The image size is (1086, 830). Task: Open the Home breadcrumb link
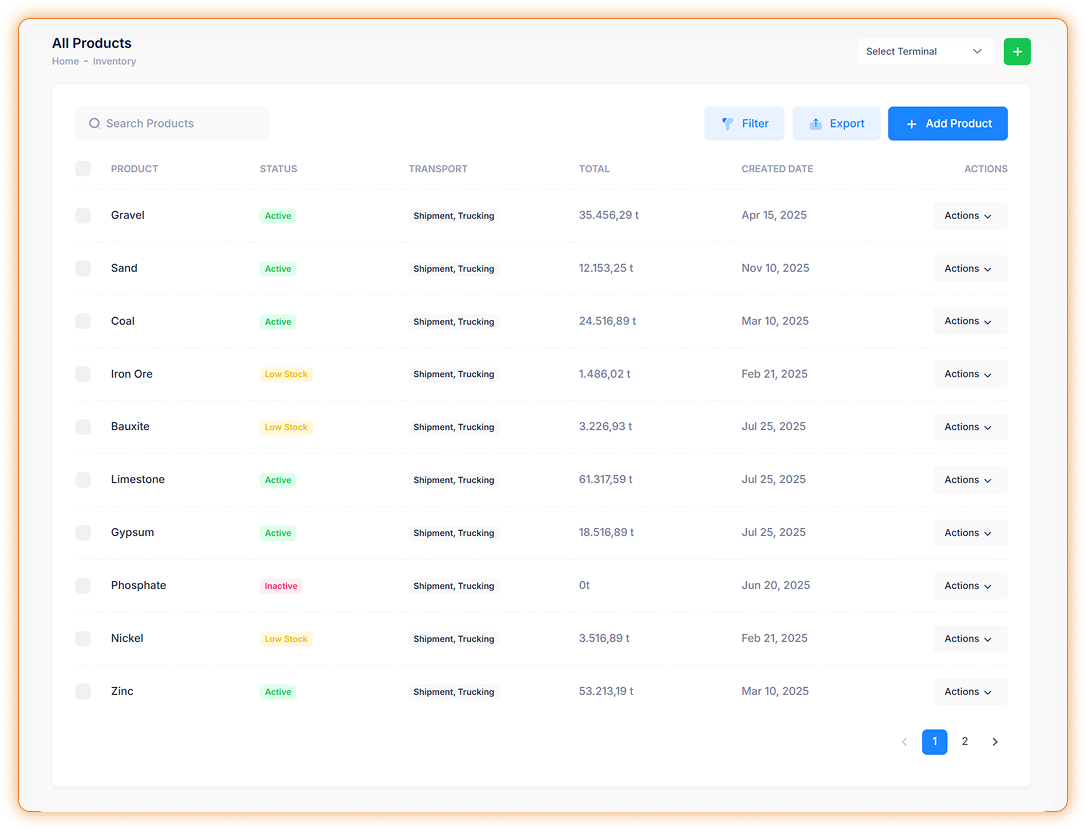pos(65,62)
